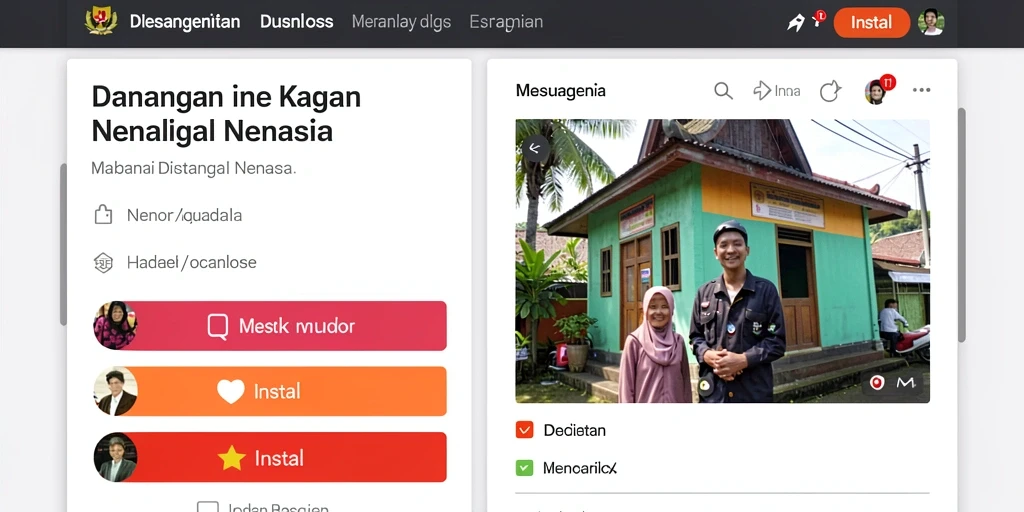Click the M icon on the photo
This screenshot has width=1024, height=512.
click(x=905, y=383)
